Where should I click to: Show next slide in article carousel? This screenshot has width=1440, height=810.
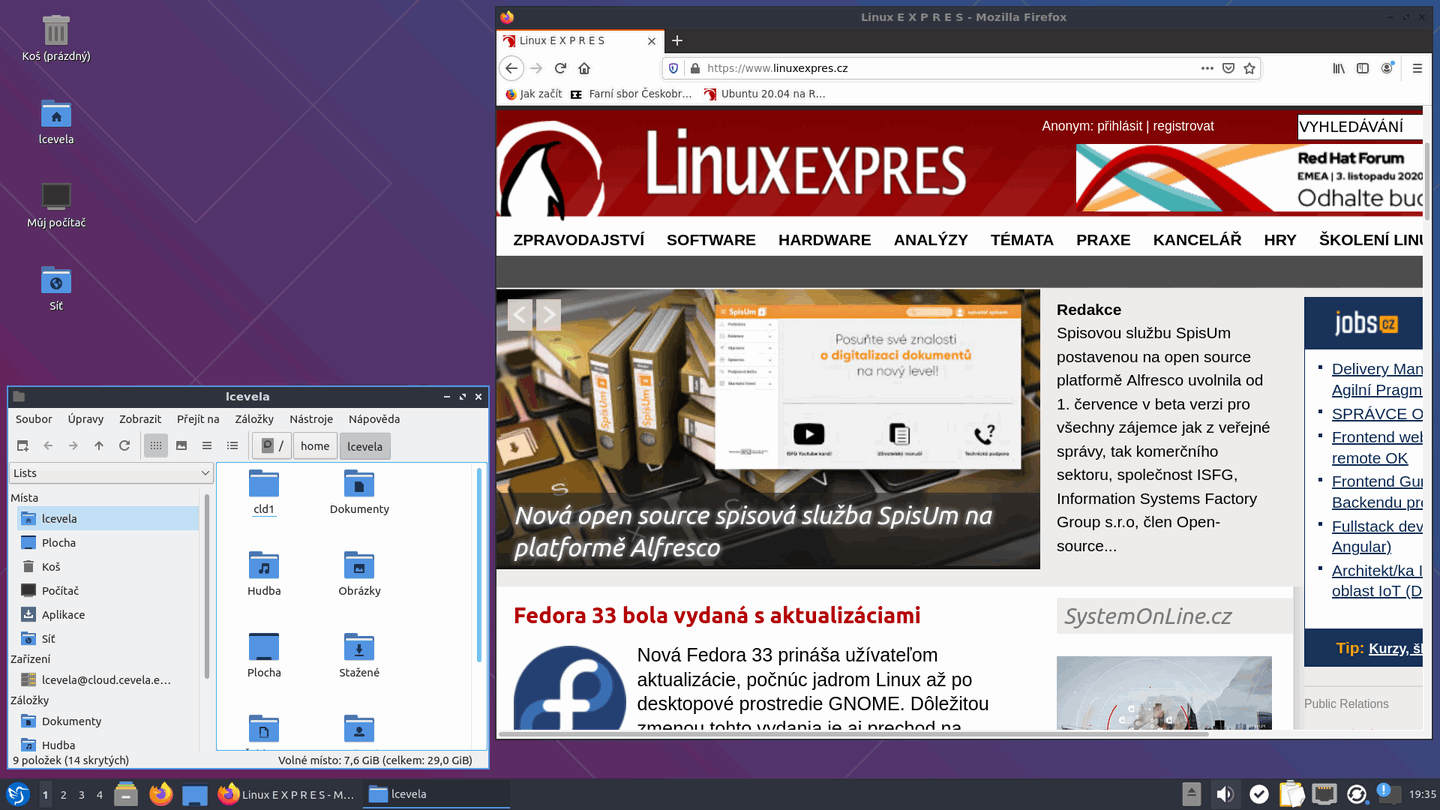(x=548, y=315)
